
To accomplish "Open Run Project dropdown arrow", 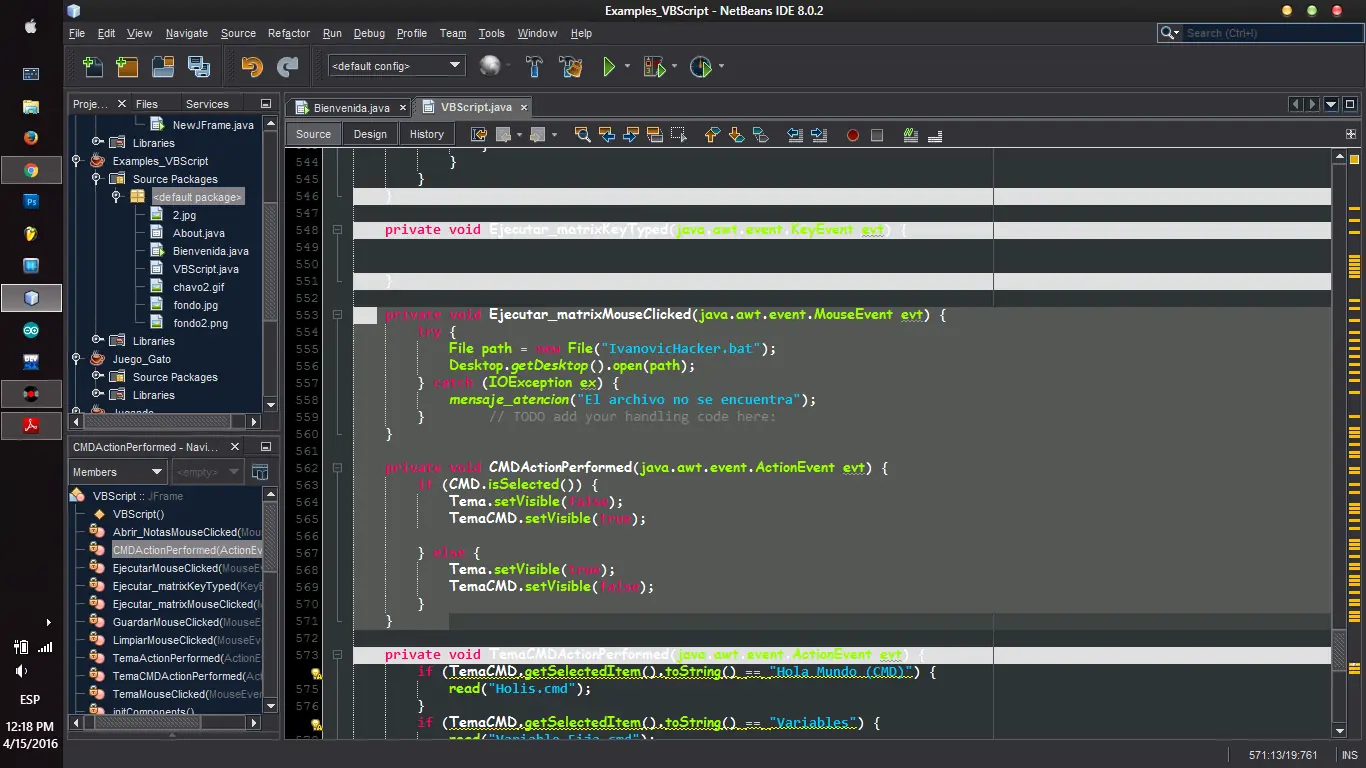I will point(627,67).
